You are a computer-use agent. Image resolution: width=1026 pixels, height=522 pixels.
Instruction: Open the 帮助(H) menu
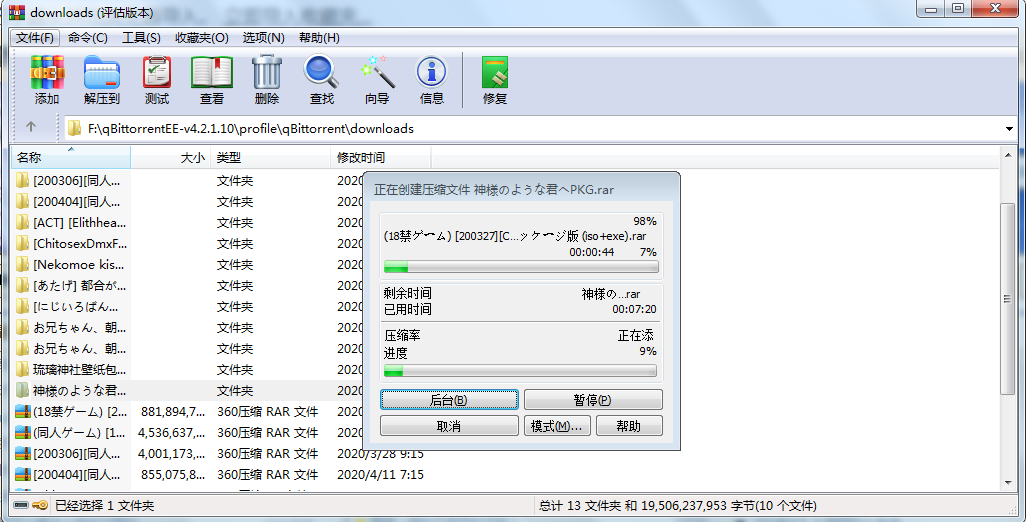coord(319,38)
